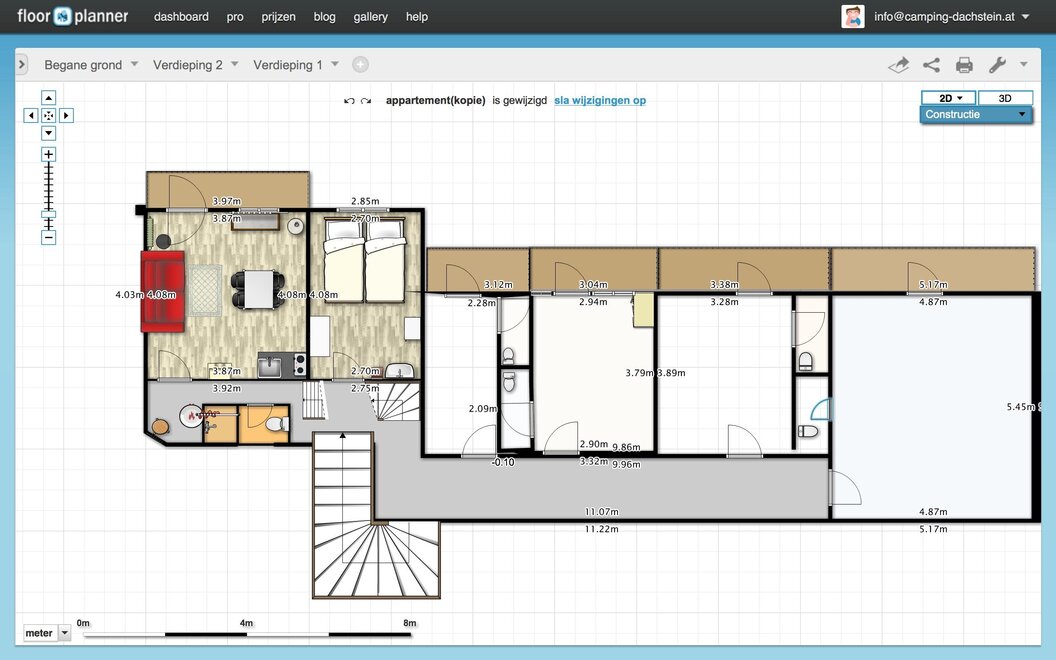Redo the last action

pyautogui.click(x=366, y=101)
